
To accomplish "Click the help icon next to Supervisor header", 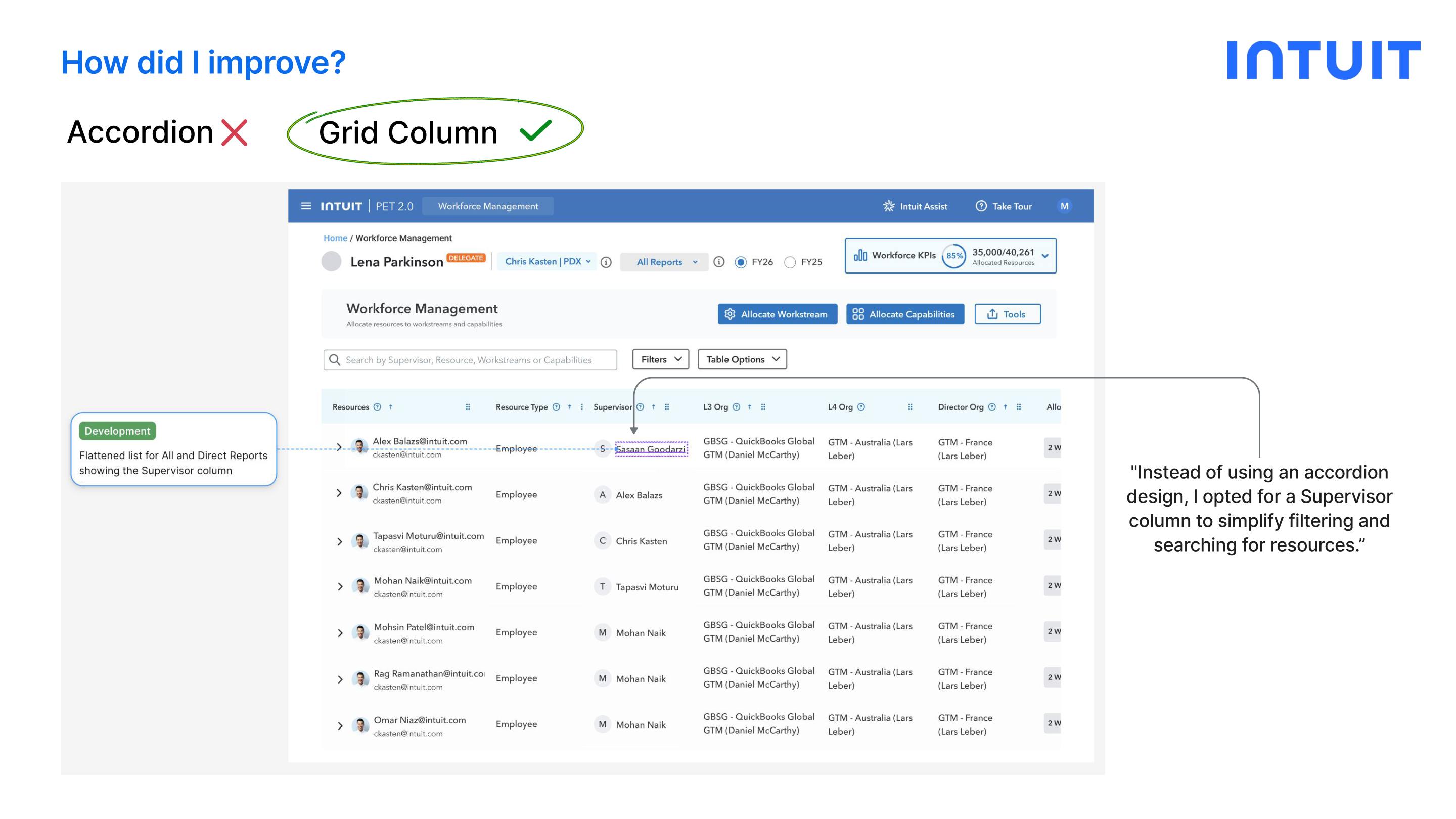I will (x=641, y=407).
